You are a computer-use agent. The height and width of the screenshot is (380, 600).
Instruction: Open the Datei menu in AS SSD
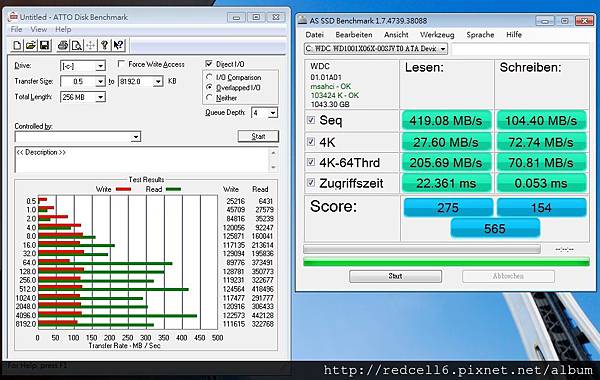coord(315,35)
